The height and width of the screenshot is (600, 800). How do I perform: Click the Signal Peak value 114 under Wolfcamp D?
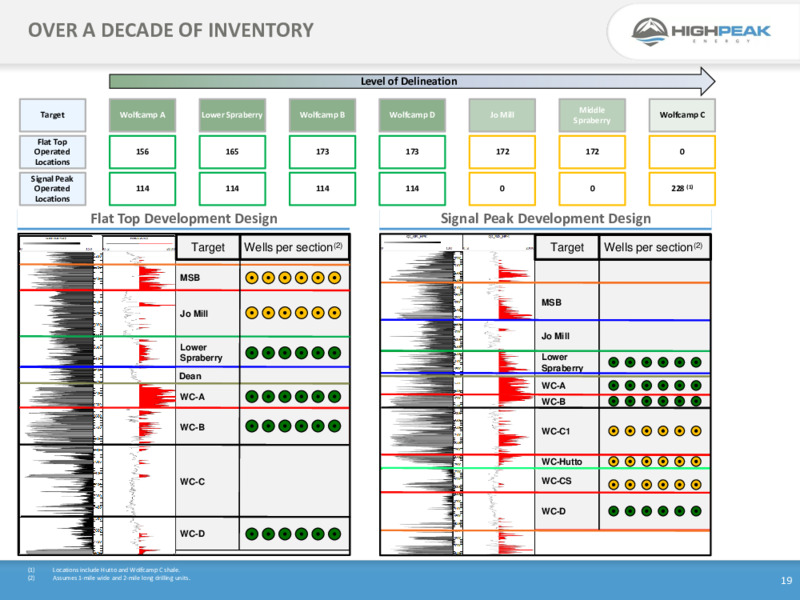click(x=412, y=189)
